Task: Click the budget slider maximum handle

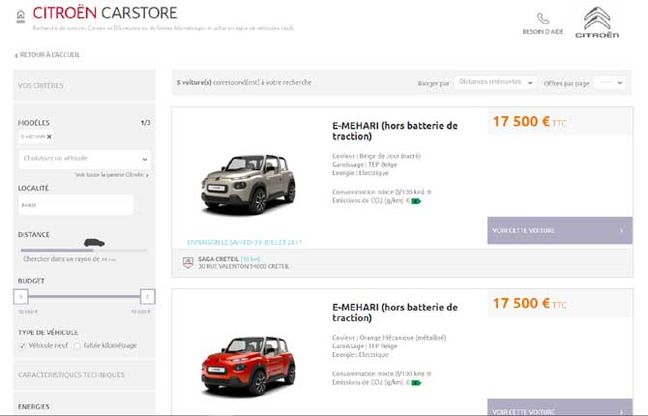Action: [x=148, y=297]
